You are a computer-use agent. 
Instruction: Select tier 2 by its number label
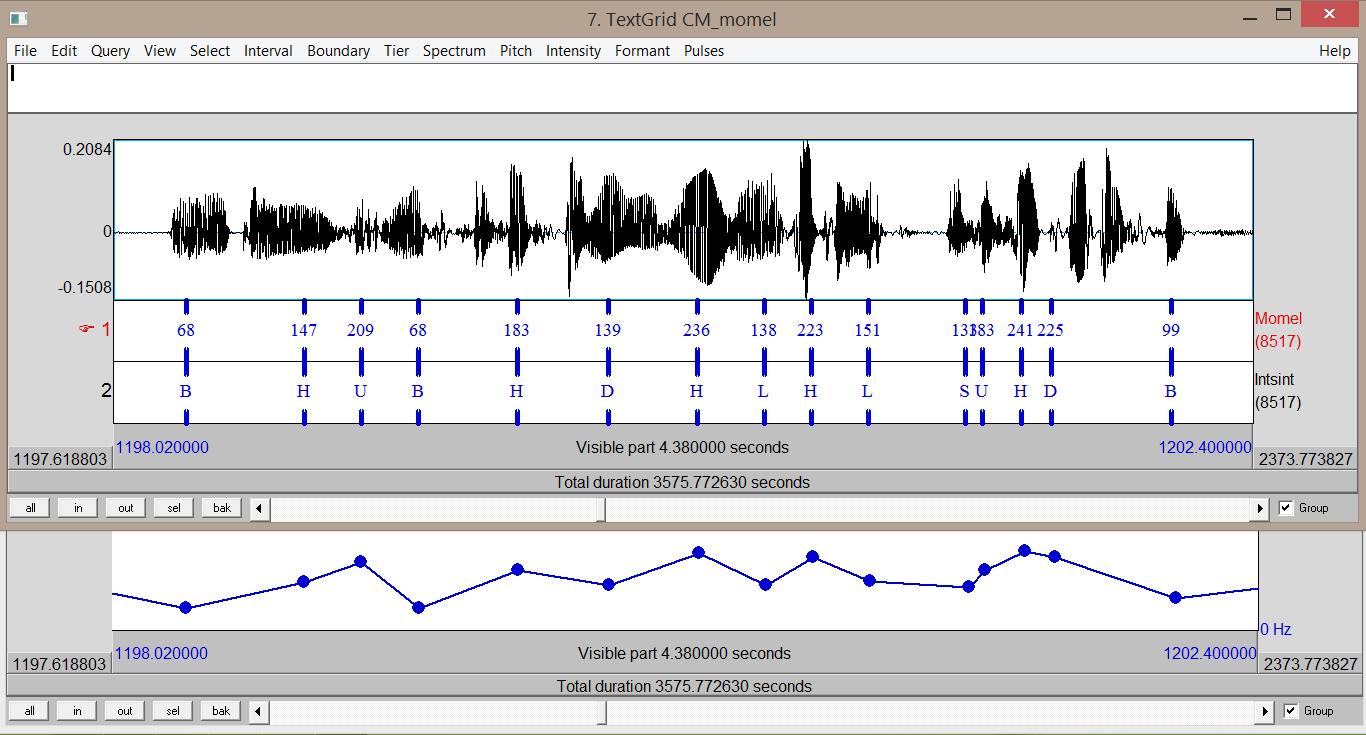[106, 391]
